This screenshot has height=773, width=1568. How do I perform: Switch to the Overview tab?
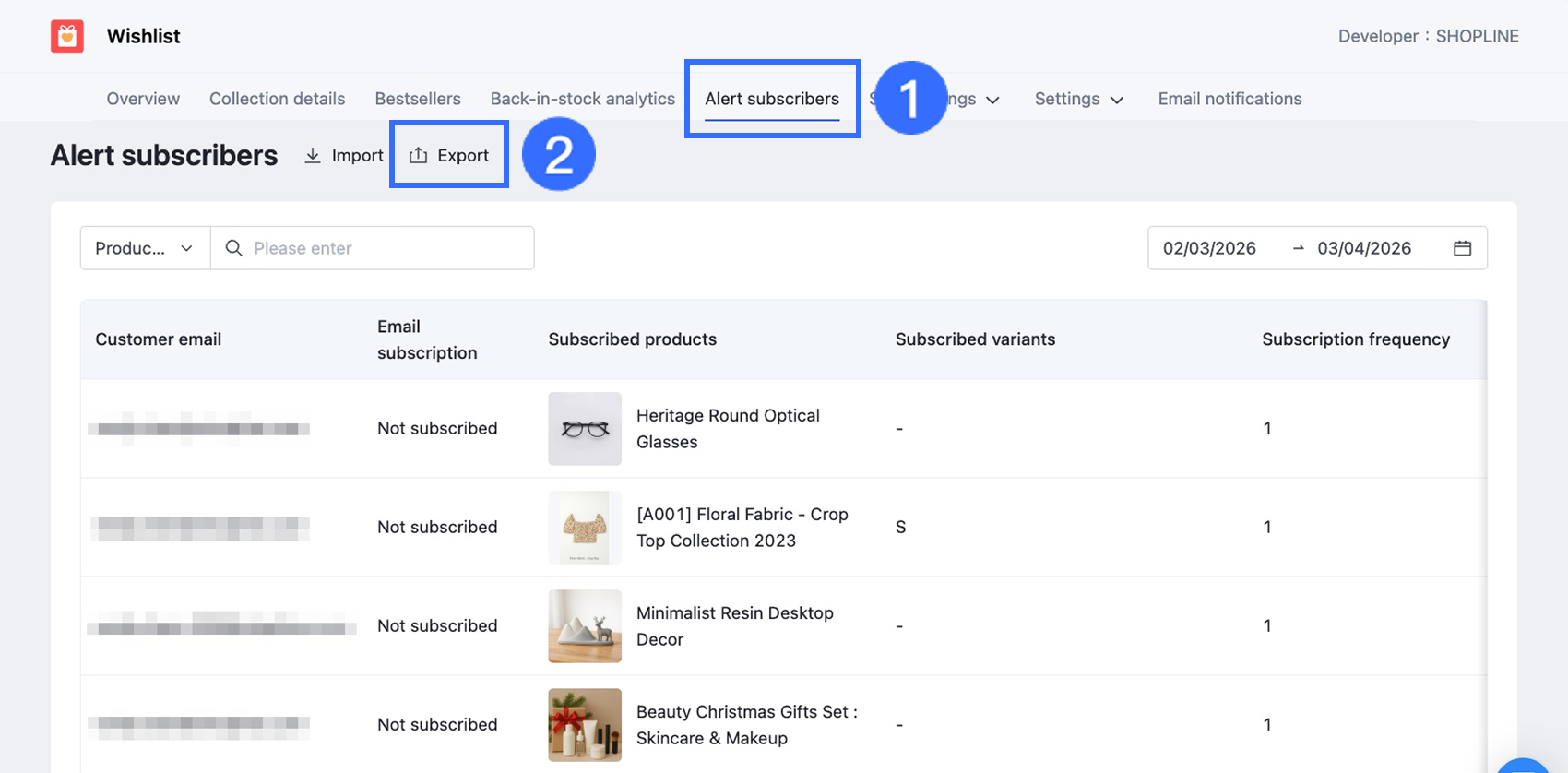[143, 99]
